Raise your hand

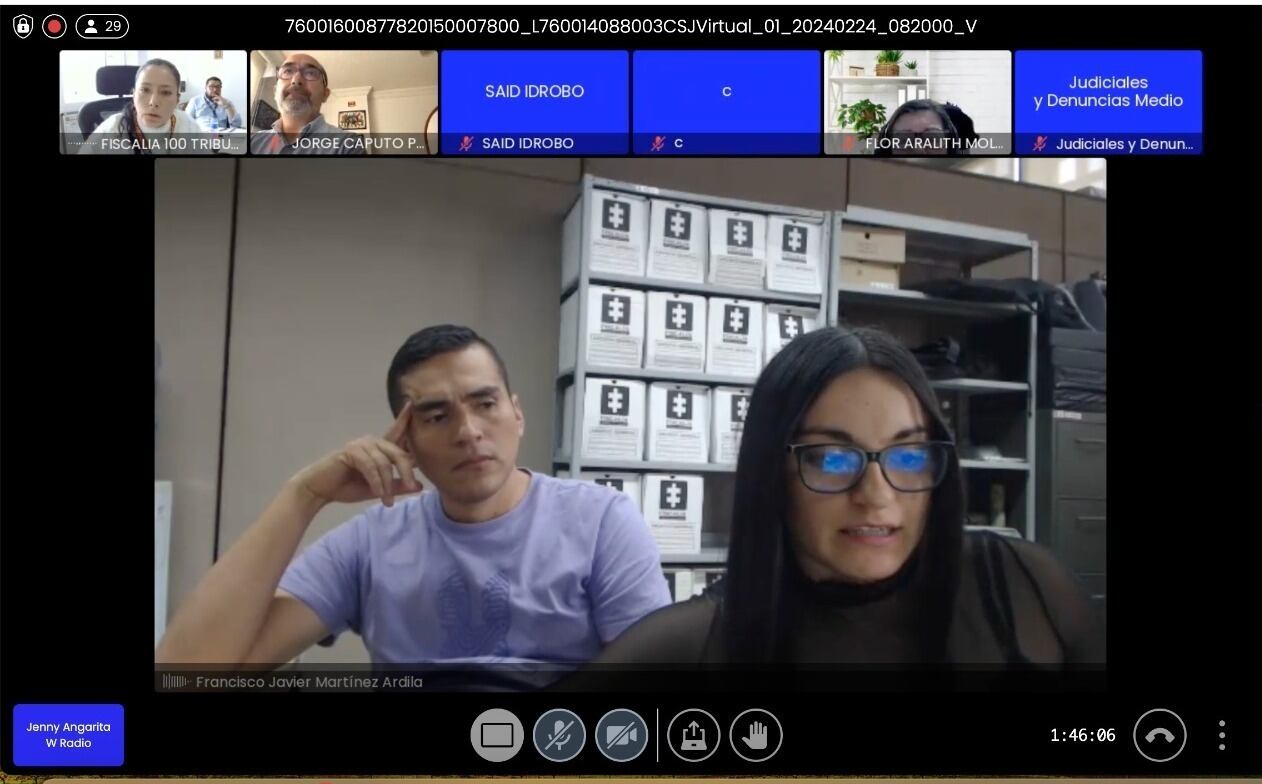tap(756, 736)
